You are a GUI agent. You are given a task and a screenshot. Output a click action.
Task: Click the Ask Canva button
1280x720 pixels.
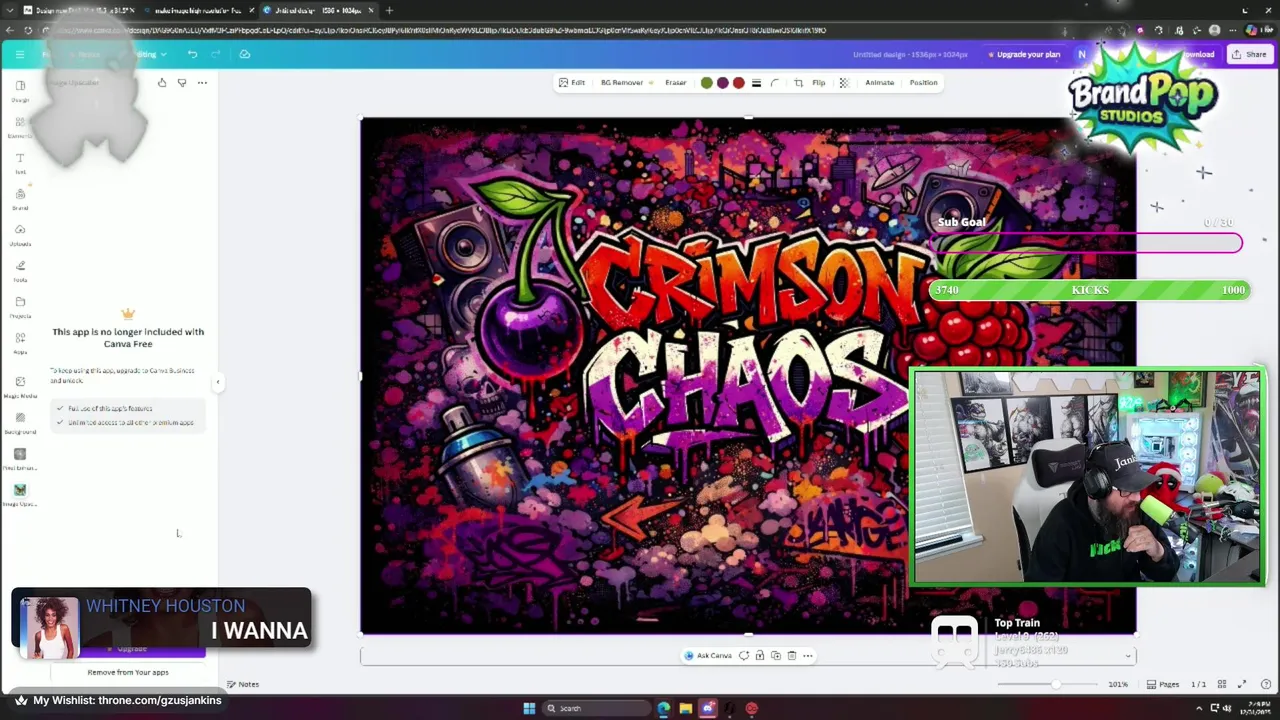(x=708, y=656)
